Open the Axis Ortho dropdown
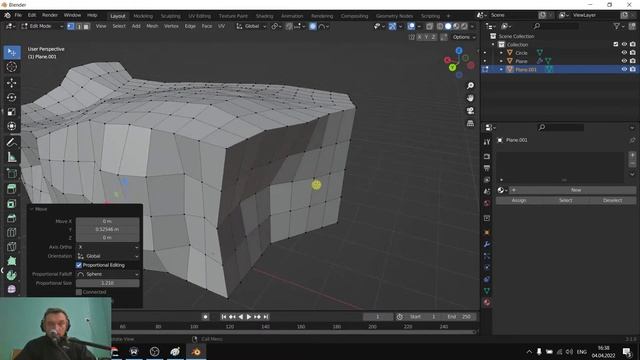 108,247
